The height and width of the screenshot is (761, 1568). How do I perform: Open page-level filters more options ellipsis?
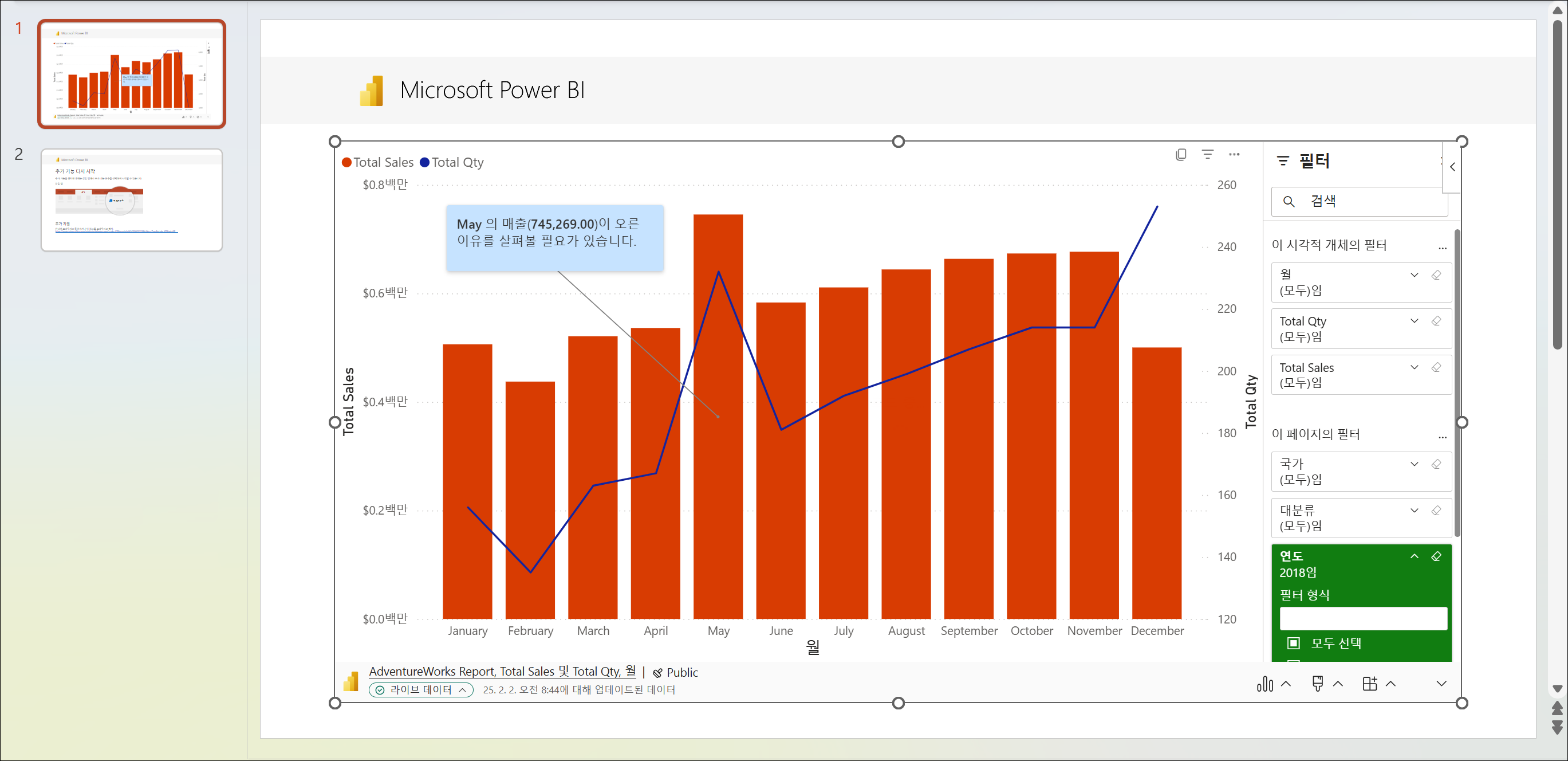[x=1442, y=437]
